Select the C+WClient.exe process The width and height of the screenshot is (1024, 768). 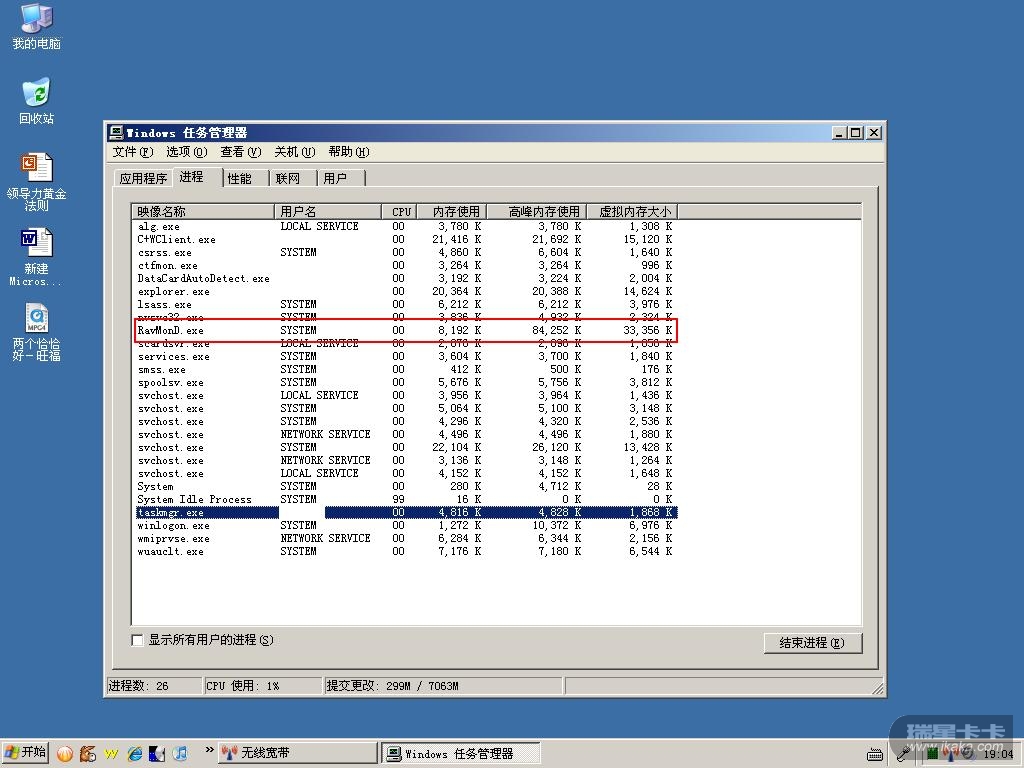click(405, 240)
